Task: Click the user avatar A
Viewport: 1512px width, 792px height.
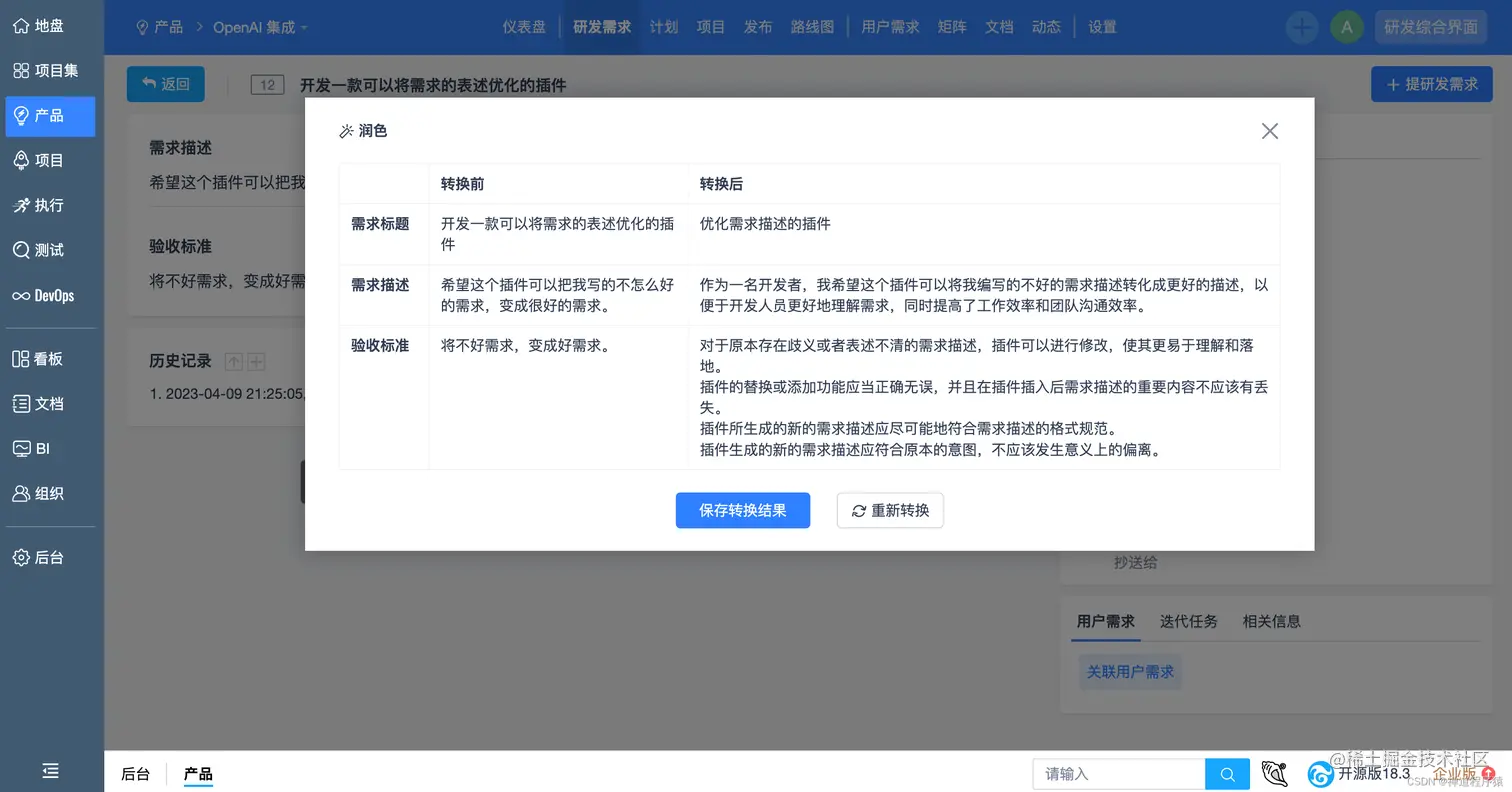Action: coord(1347,27)
